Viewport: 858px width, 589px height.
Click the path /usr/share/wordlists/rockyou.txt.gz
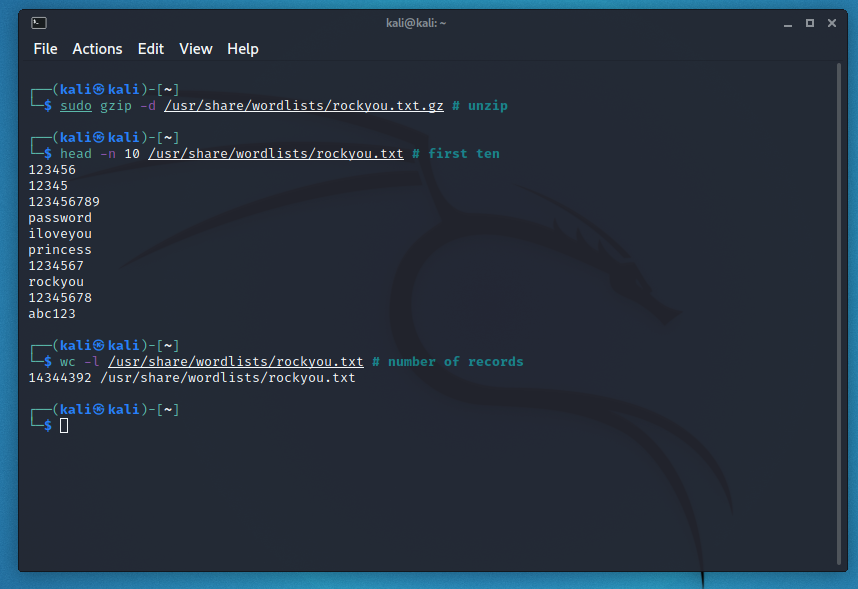[304, 106]
